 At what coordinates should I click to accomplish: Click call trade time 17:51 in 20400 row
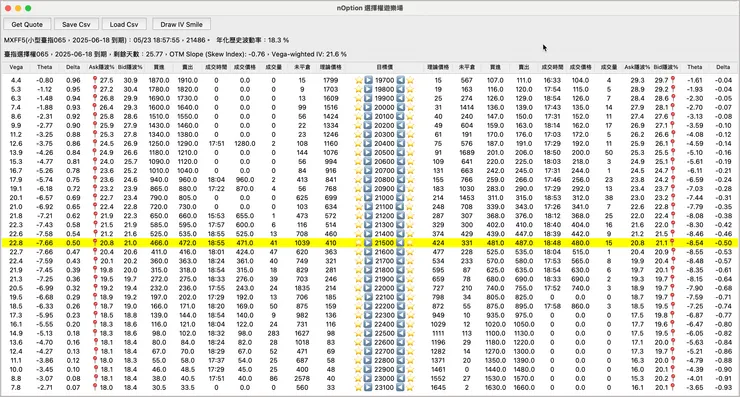216,144
